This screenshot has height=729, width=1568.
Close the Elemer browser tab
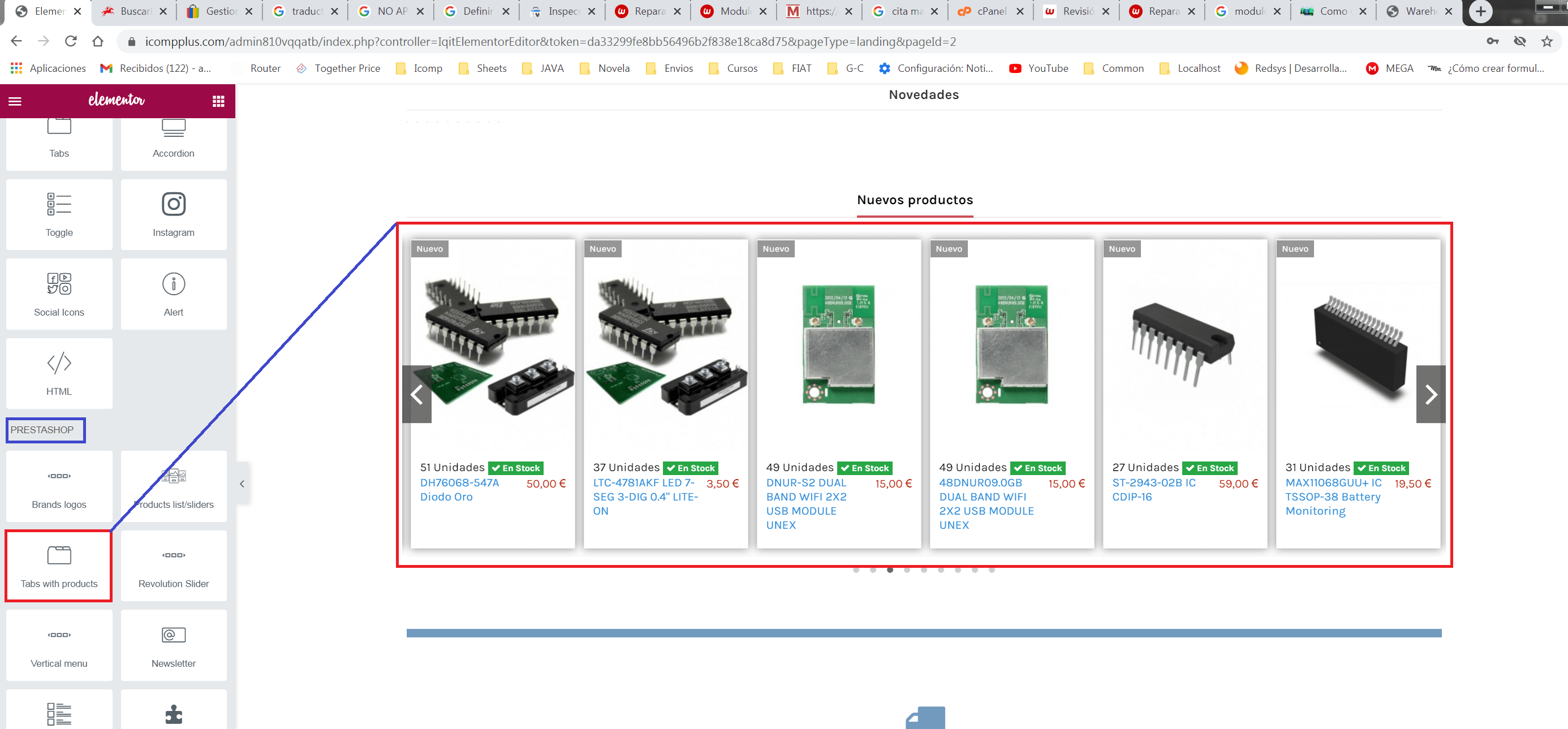click(77, 11)
